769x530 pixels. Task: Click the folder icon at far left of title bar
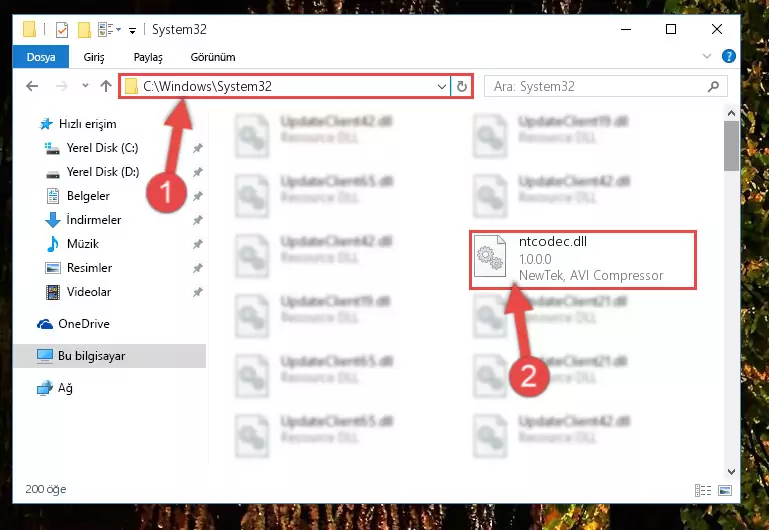[x=29, y=29]
